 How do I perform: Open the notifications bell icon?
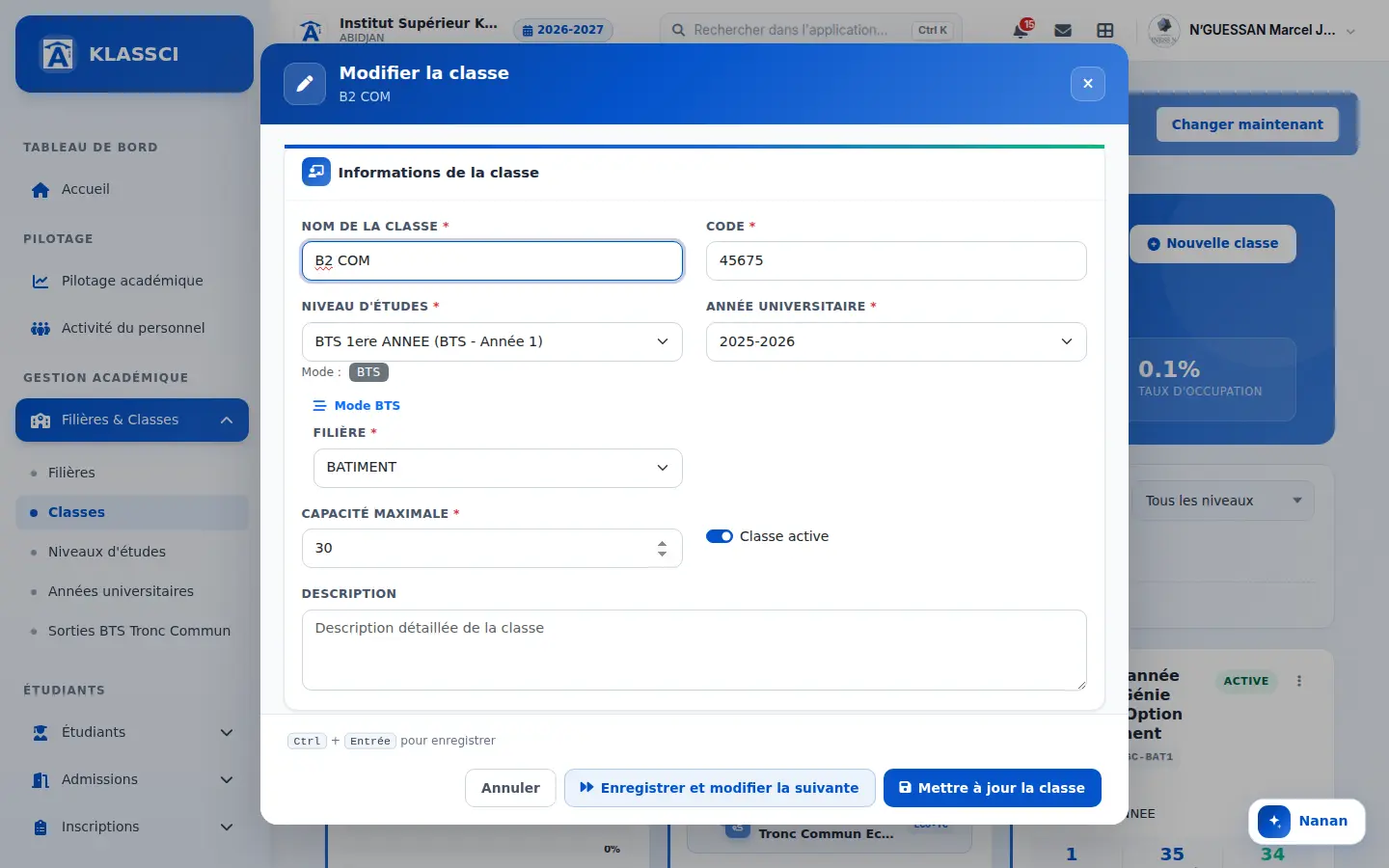(x=1021, y=30)
